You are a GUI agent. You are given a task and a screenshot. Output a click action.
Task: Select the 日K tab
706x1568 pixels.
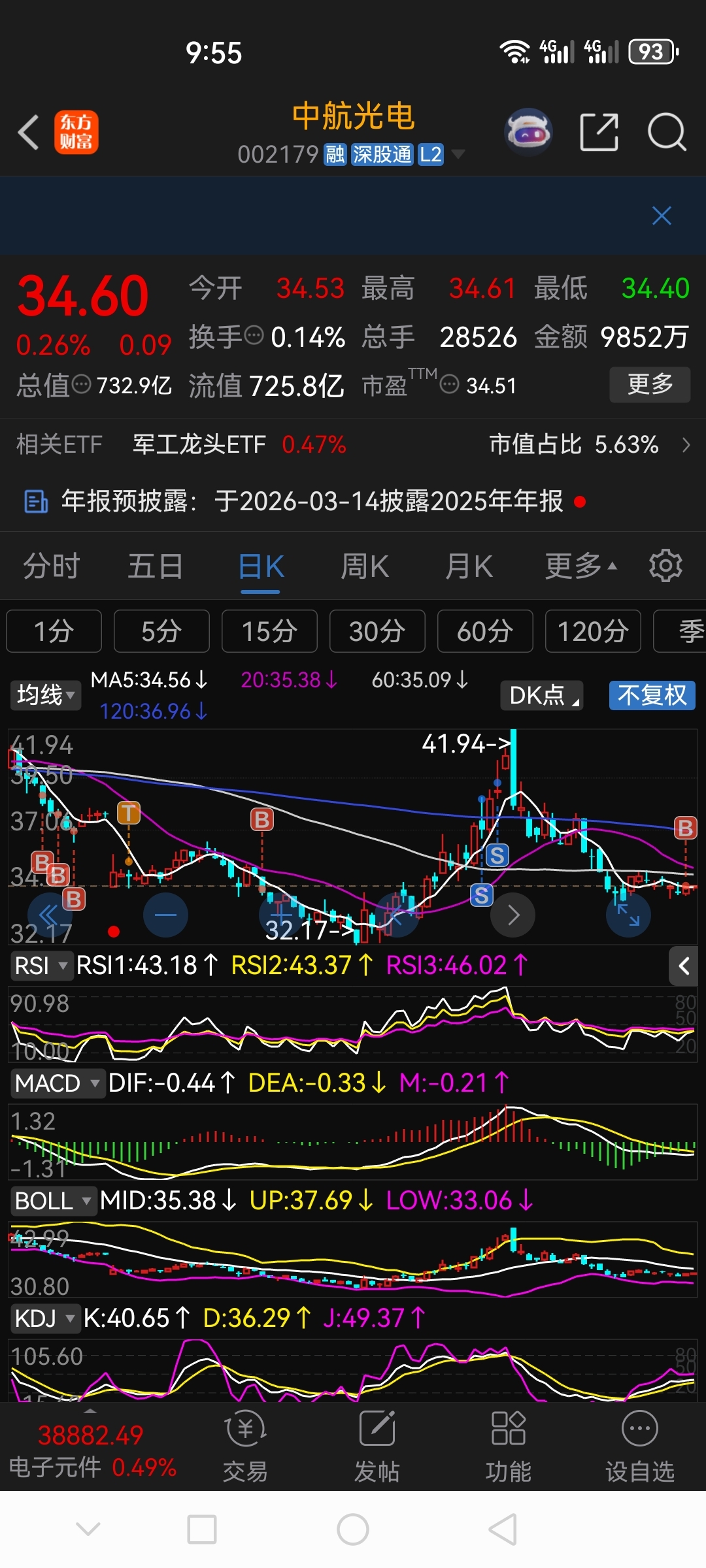(x=261, y=566)
